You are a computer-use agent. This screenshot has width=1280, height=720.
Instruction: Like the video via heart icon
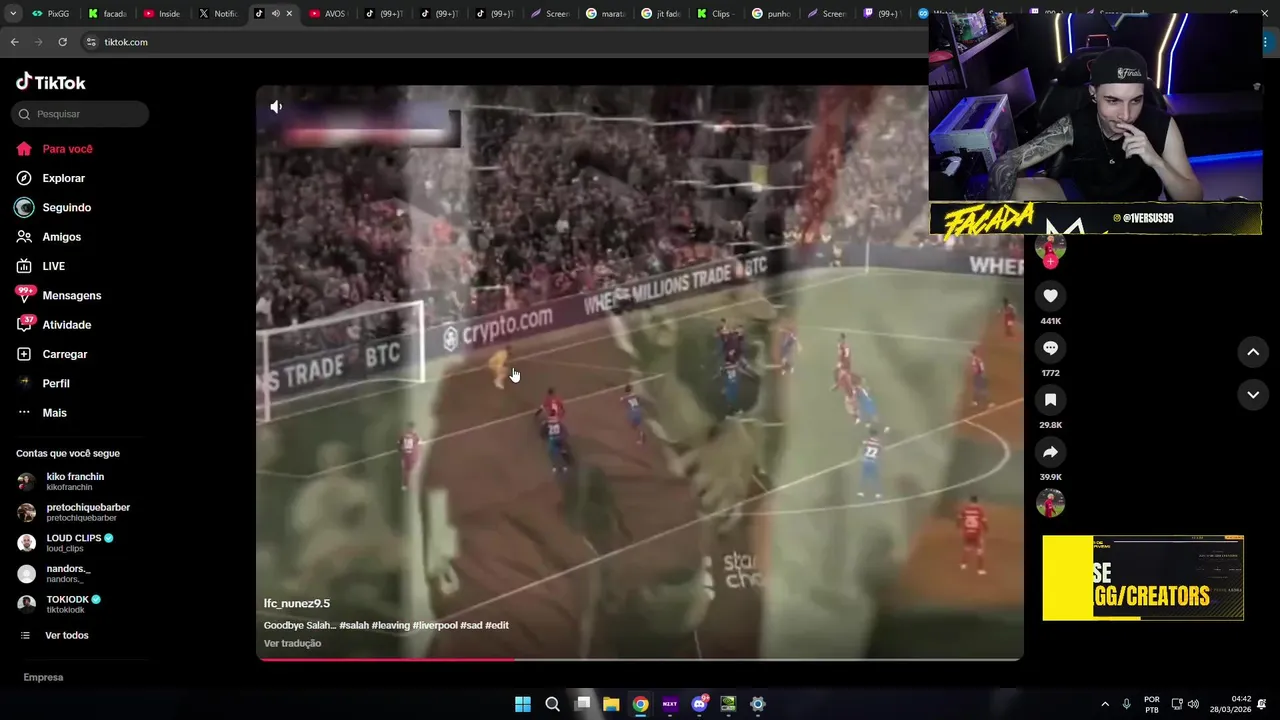click(x=1050, y=296)
